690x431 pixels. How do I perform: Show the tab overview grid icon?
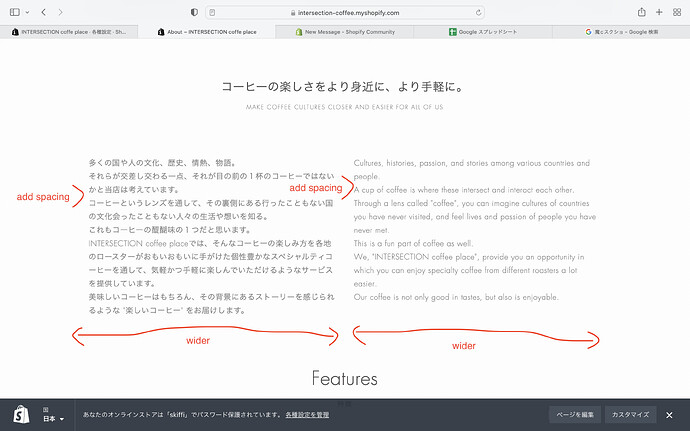677,12
